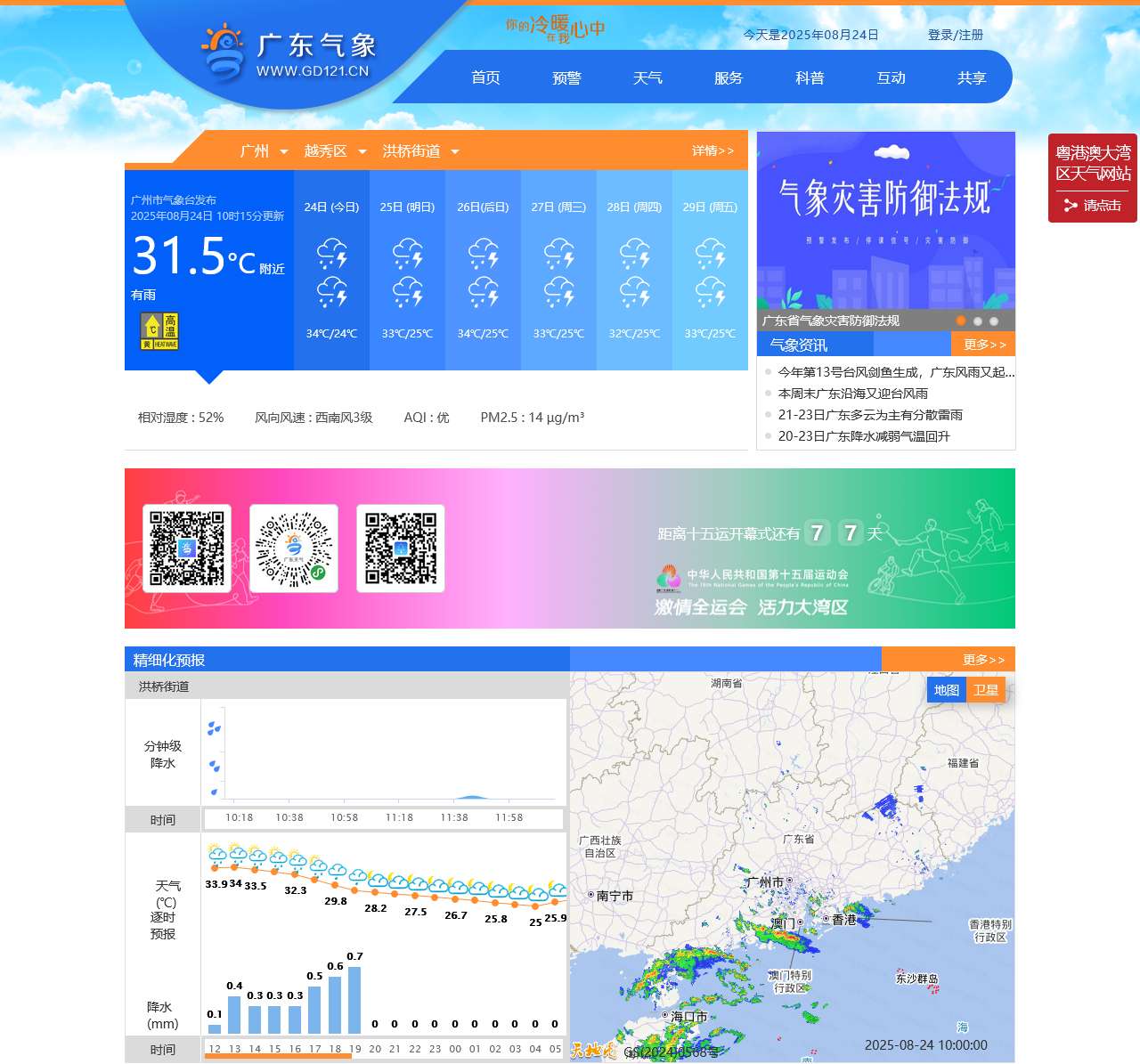Click the 天地图 logo on the map
1140x1064 pixels.
[x=595, y=1051]
